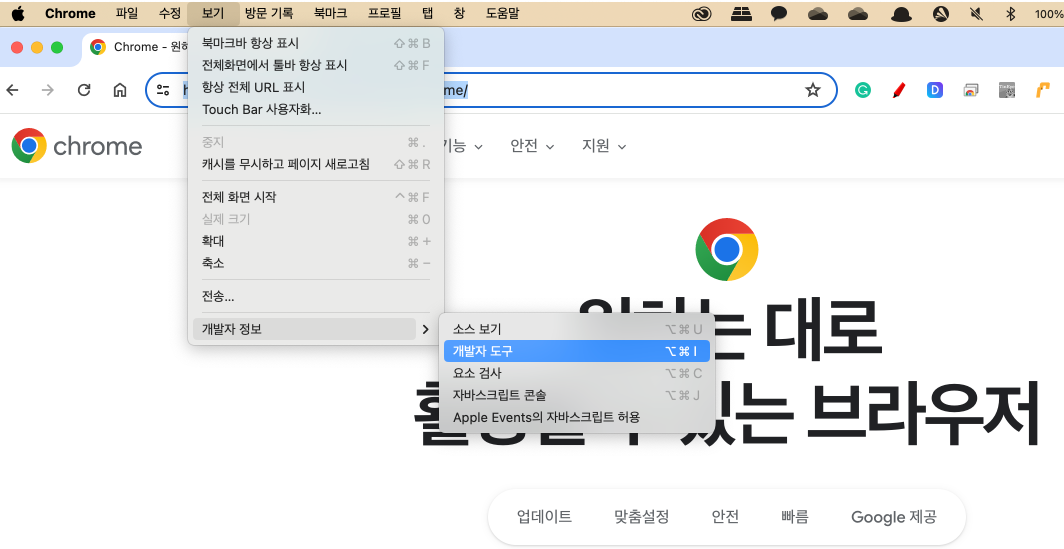
Task: Open the 방문 기록 menu
Action: pos(269,13)
